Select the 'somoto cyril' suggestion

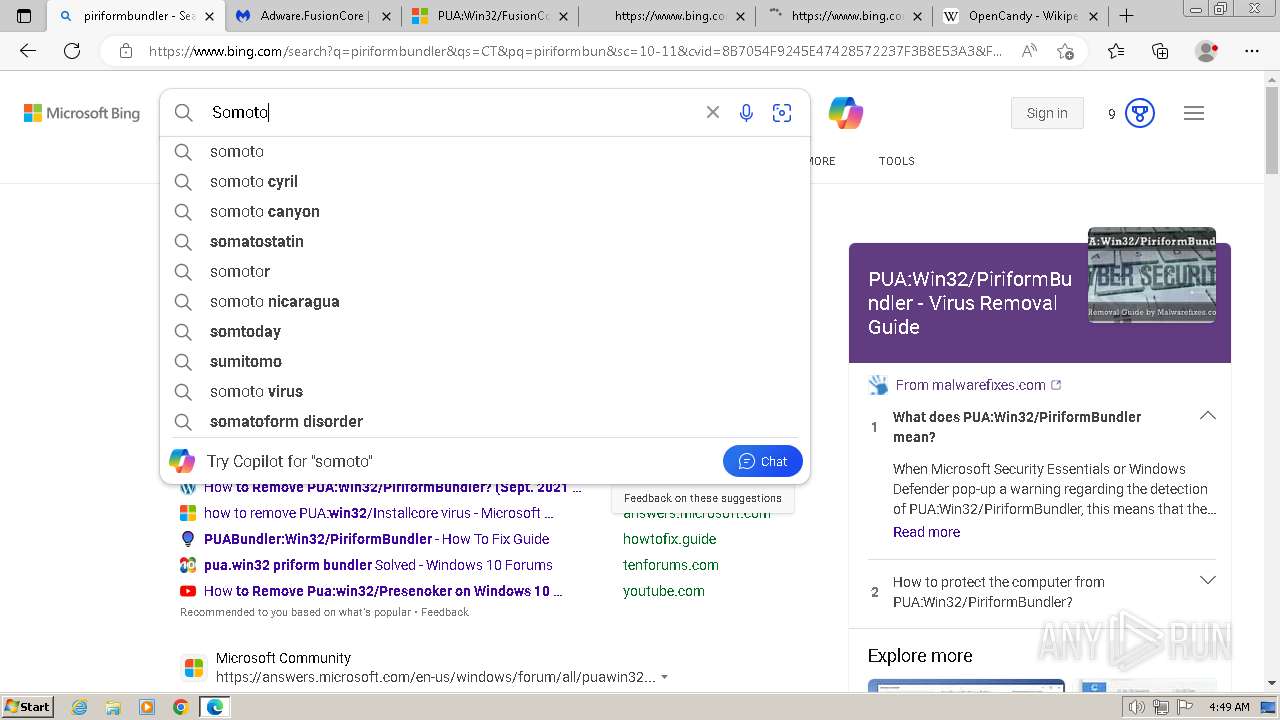coord(485,181)
